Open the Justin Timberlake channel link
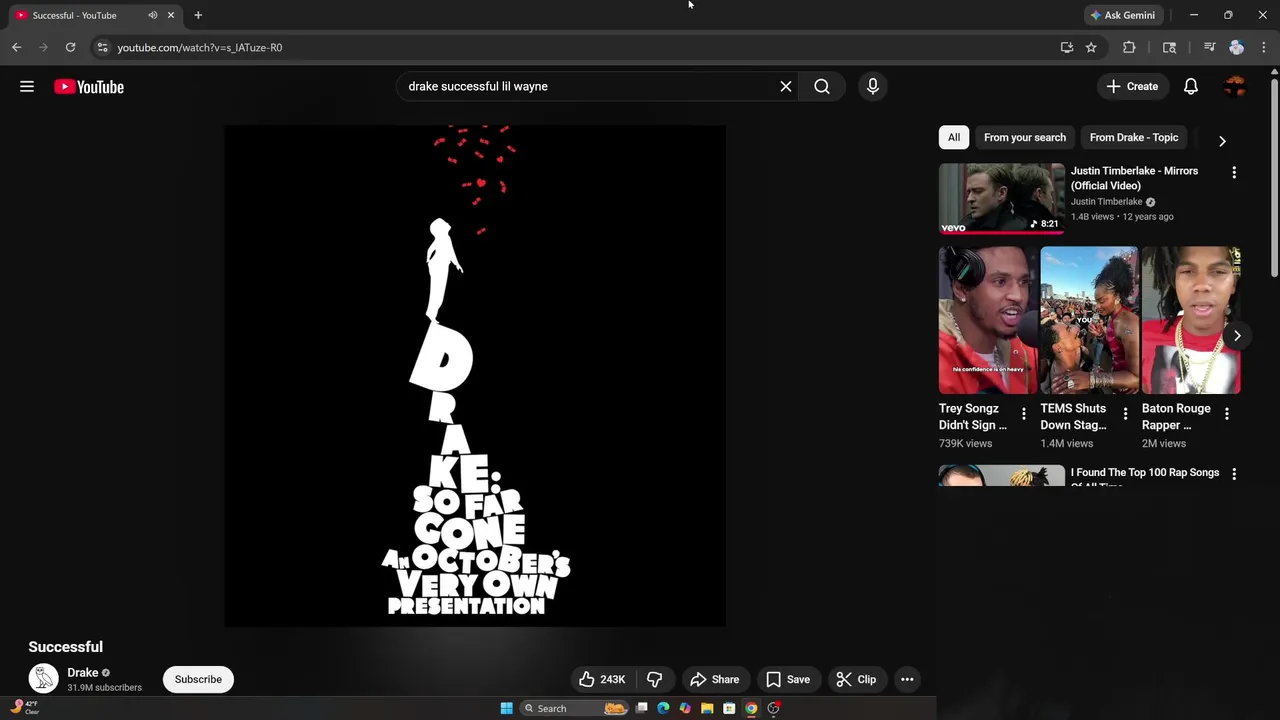The height and width of the screenshot is (720, 1280). point(1106,202)
